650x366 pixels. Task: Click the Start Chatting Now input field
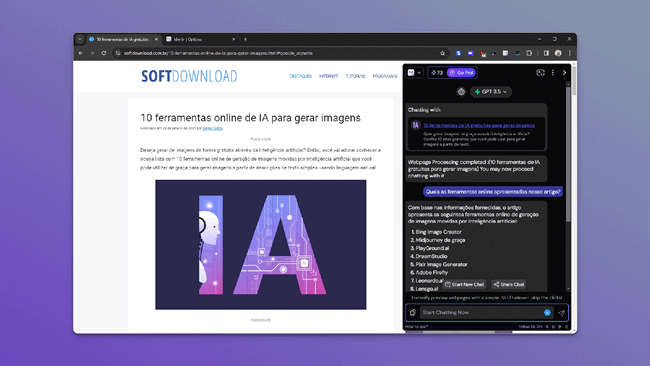point(482,313)
